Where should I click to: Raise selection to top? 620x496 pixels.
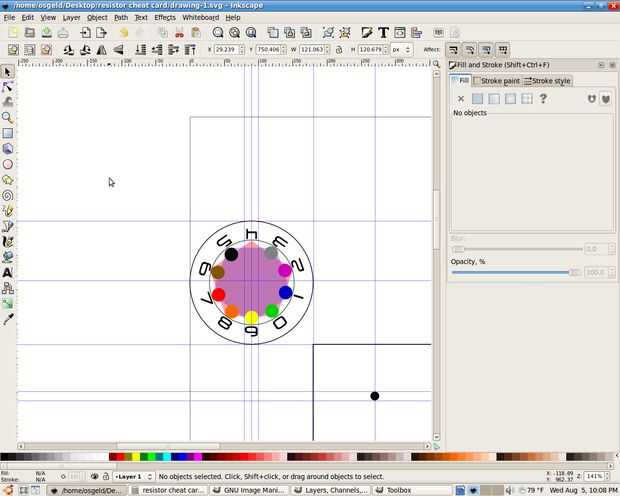(190, 50)
